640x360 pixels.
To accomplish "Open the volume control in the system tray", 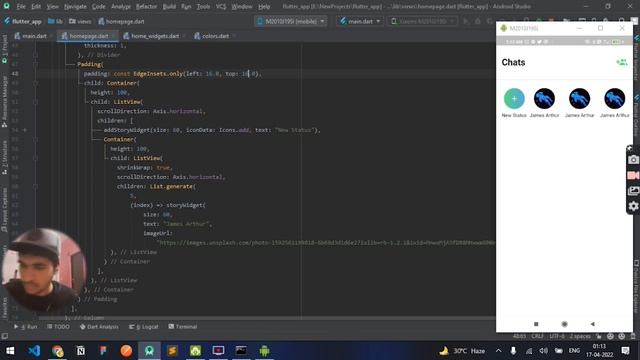I will click(543, 351).
